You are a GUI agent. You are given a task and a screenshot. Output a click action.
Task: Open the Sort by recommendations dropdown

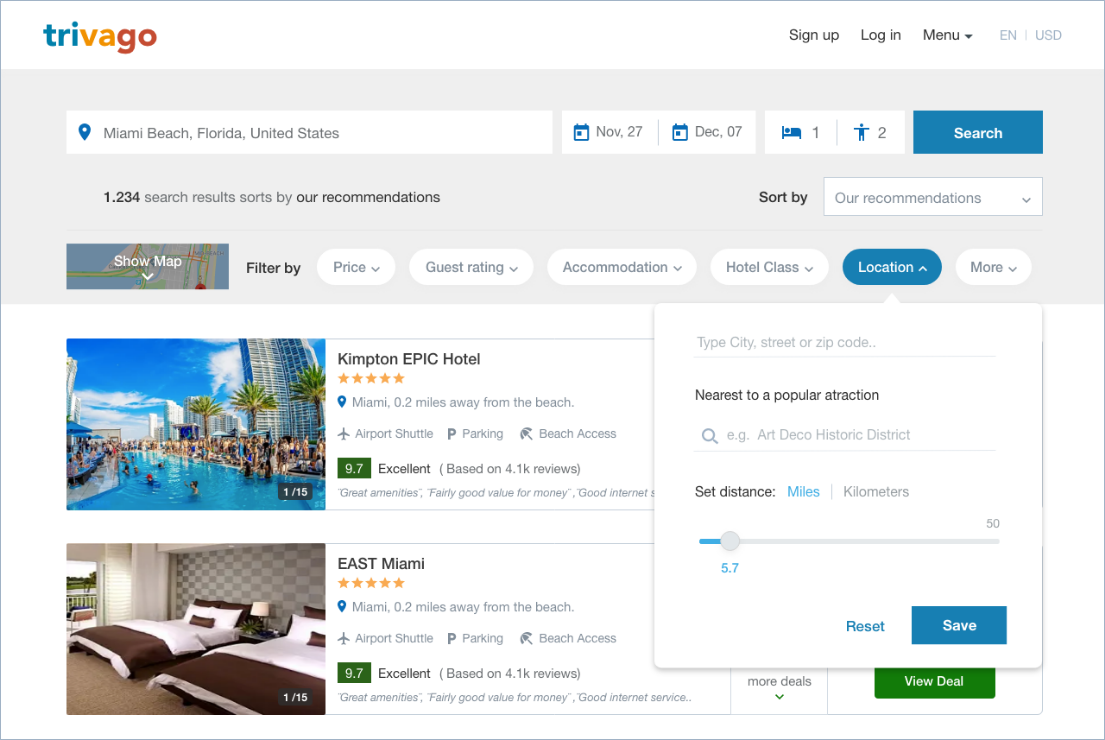tap(932, 197)
